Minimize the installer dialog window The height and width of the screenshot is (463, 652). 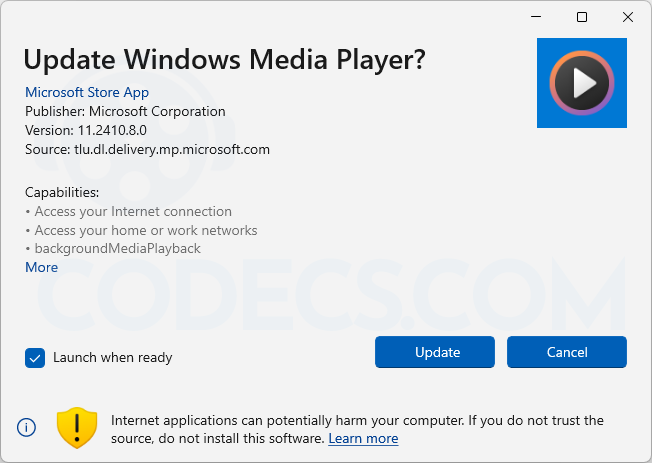click(536, 17)
